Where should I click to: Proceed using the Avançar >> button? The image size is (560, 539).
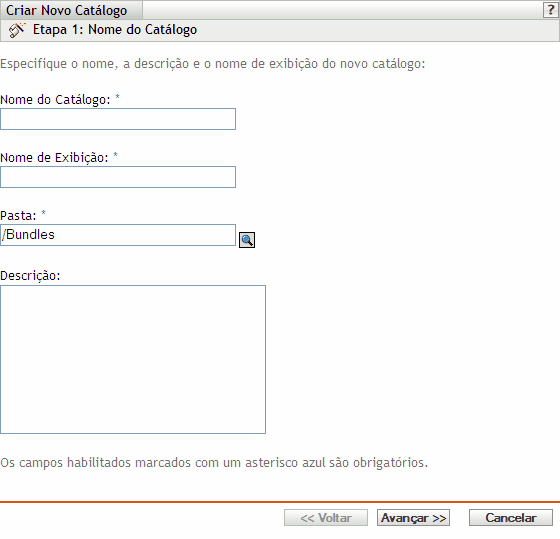[x=413, y=518]
